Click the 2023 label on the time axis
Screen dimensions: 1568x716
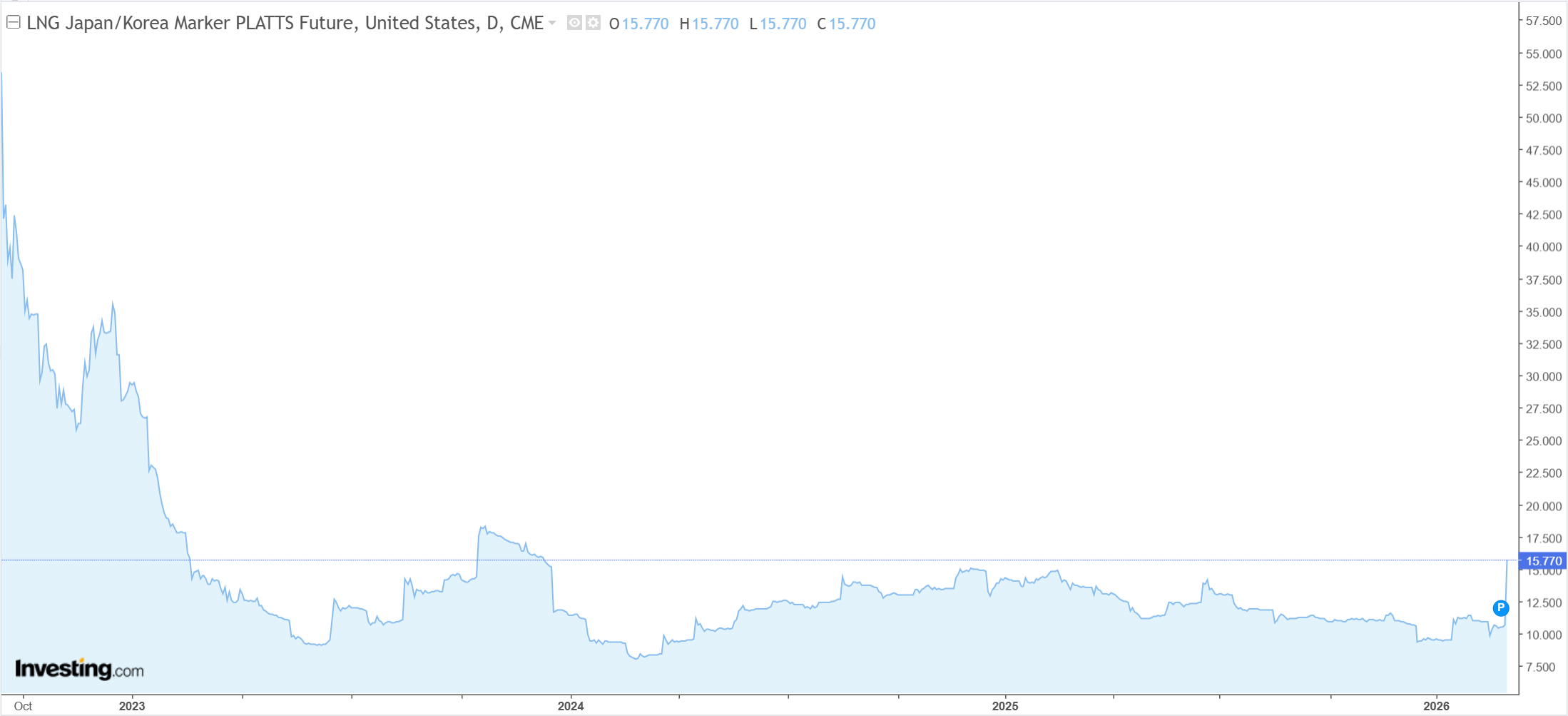(132, 706)
